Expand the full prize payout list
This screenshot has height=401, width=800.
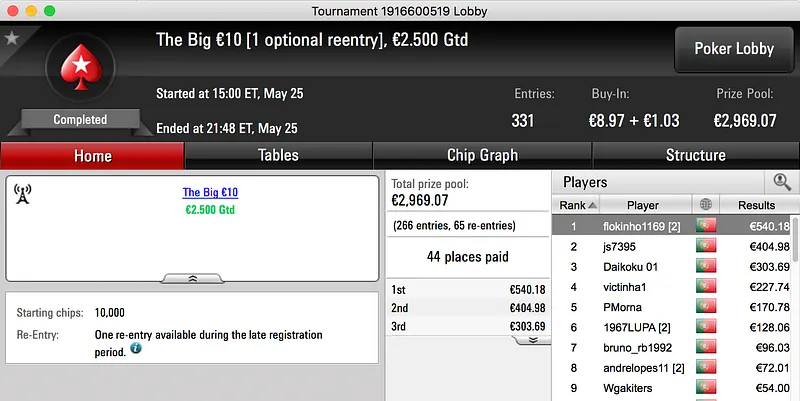(533, 339)
